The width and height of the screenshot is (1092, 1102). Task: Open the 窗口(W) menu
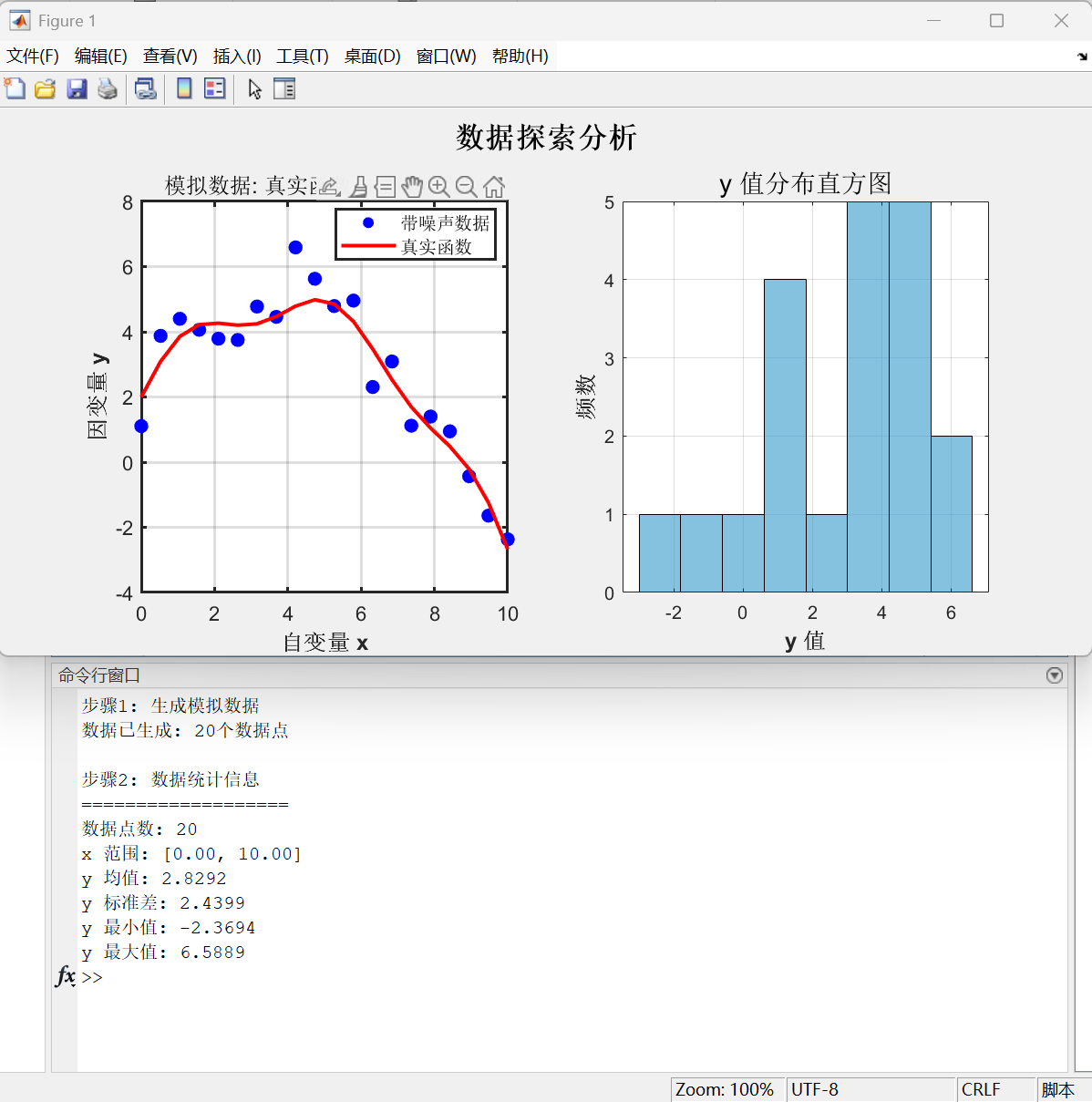pos(447,56)
